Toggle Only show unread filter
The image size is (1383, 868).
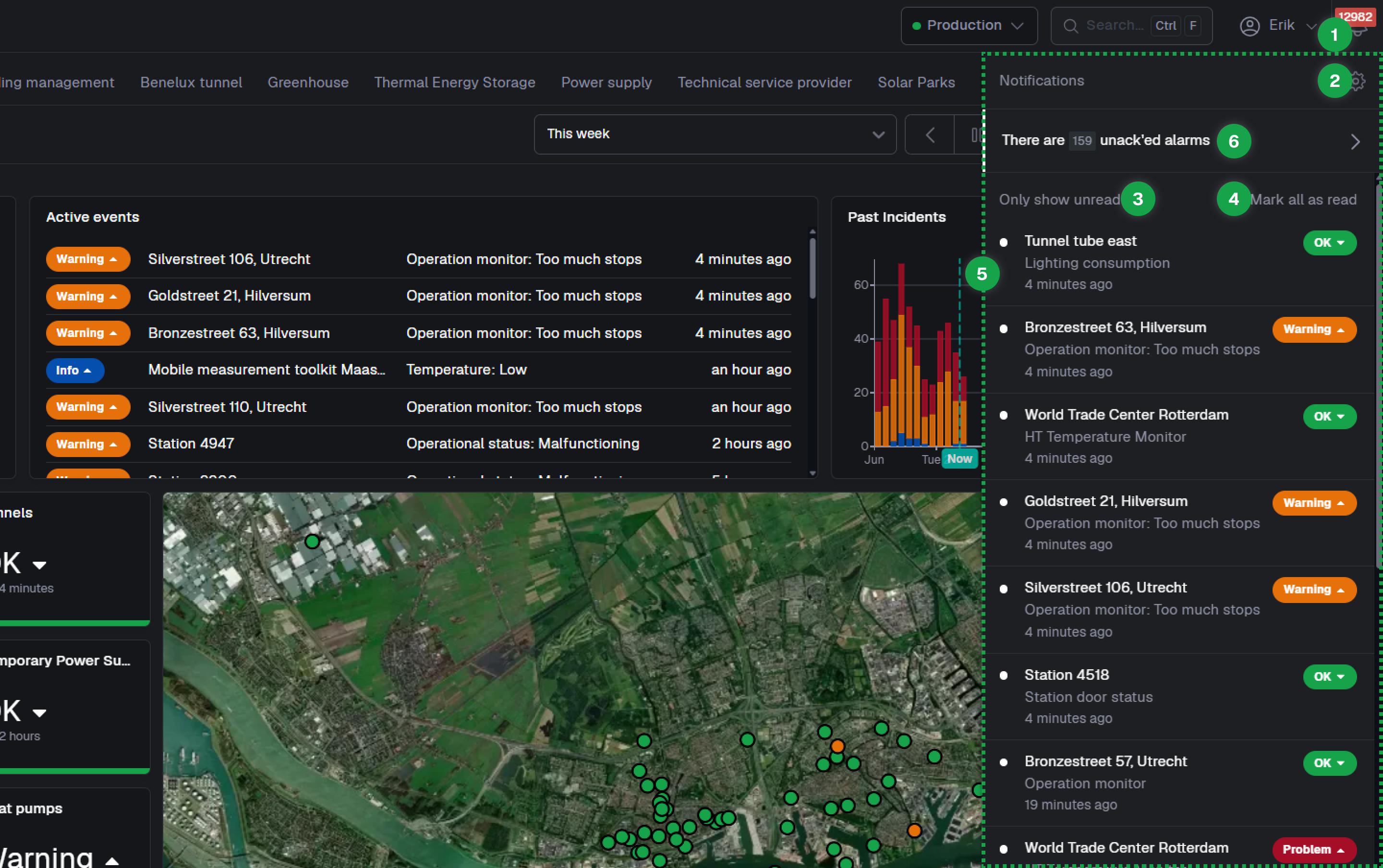(x=1059, y=199)
